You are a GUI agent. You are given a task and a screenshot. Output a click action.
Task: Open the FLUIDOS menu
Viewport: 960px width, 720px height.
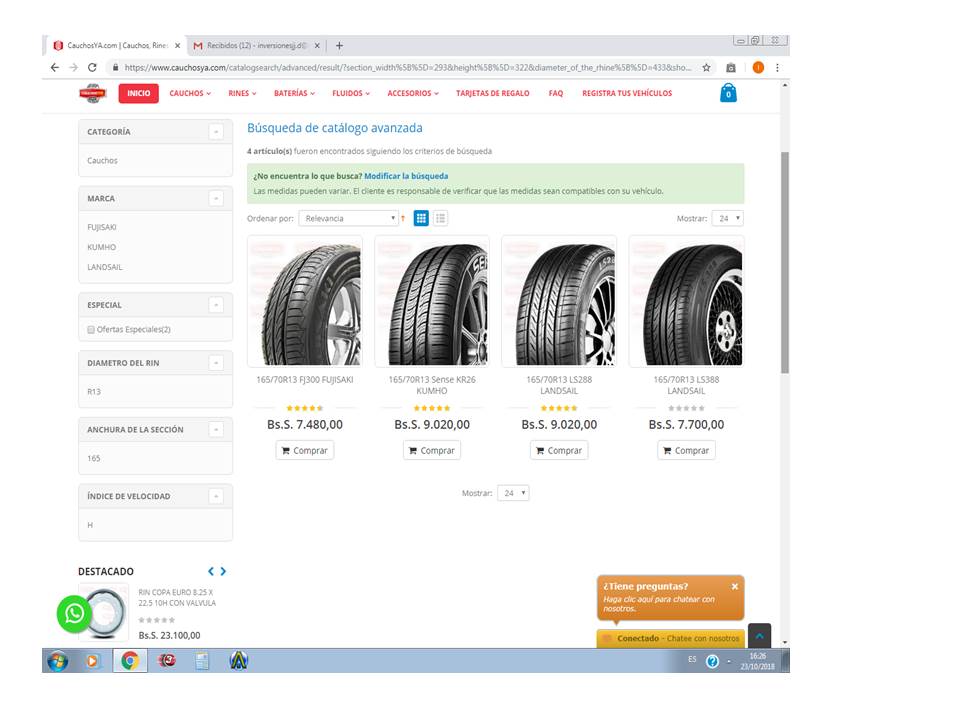tap(351, 93)
